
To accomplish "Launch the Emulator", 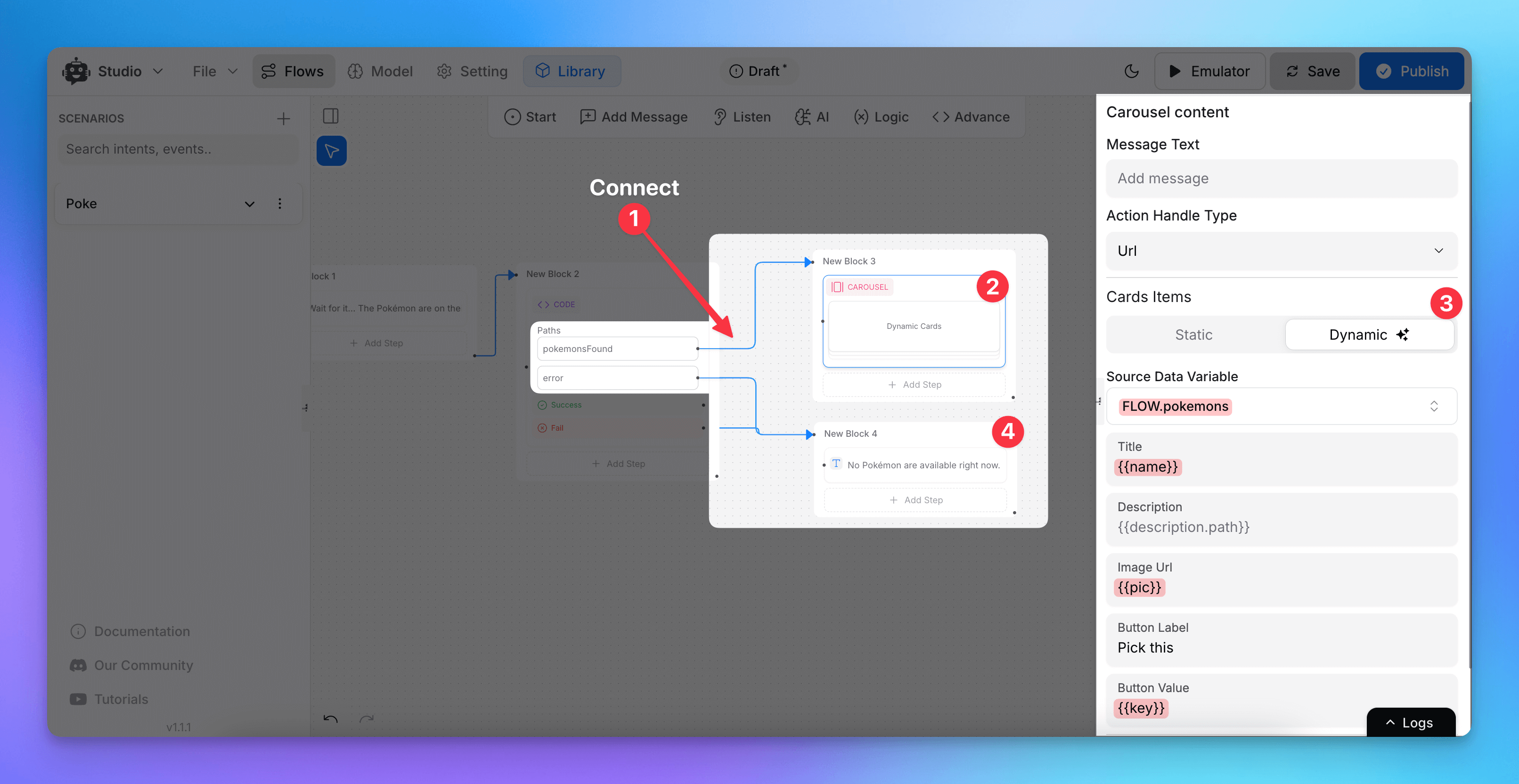I will point(1209,71).
